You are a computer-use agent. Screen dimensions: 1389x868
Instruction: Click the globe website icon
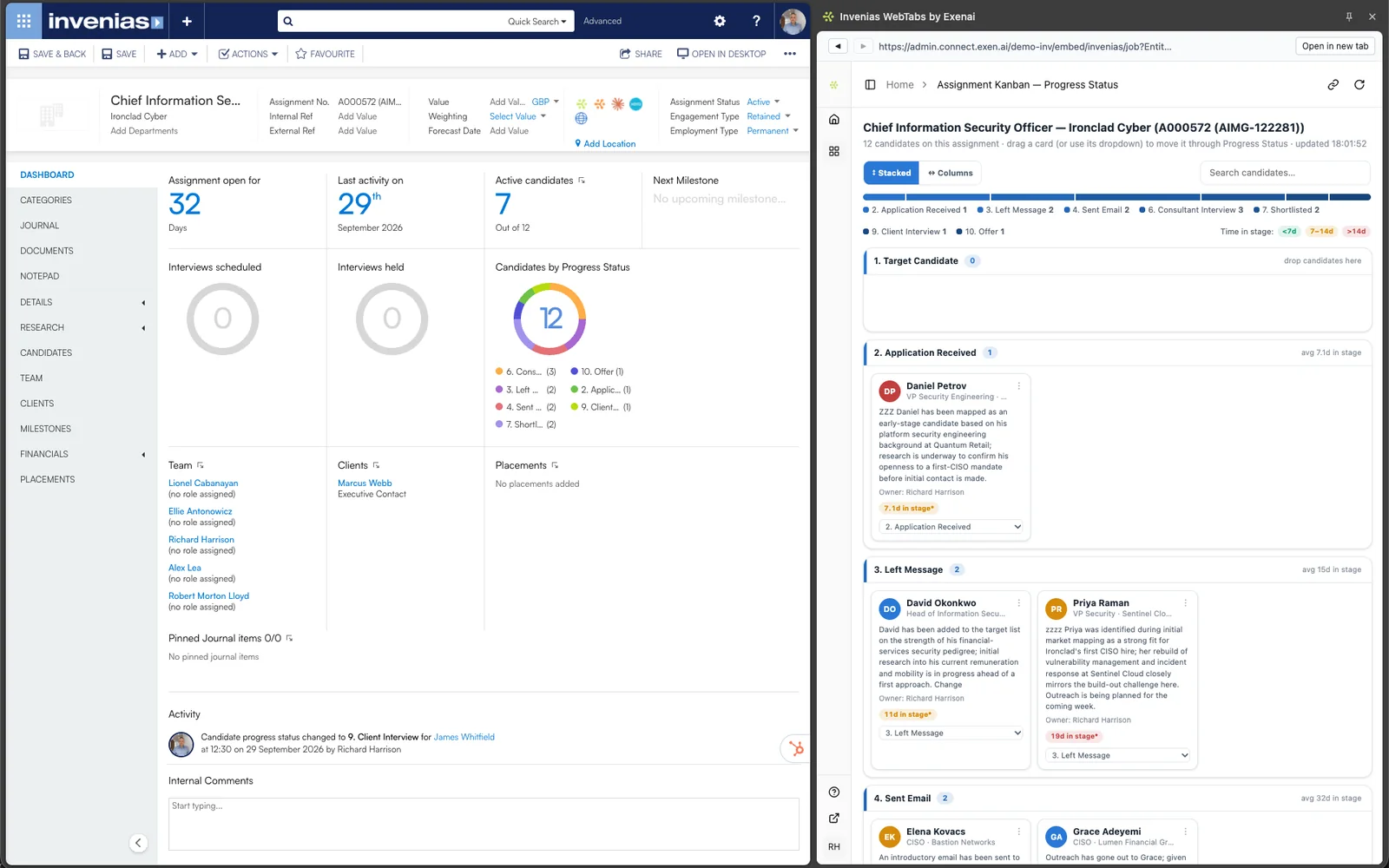tap(582, 119)
